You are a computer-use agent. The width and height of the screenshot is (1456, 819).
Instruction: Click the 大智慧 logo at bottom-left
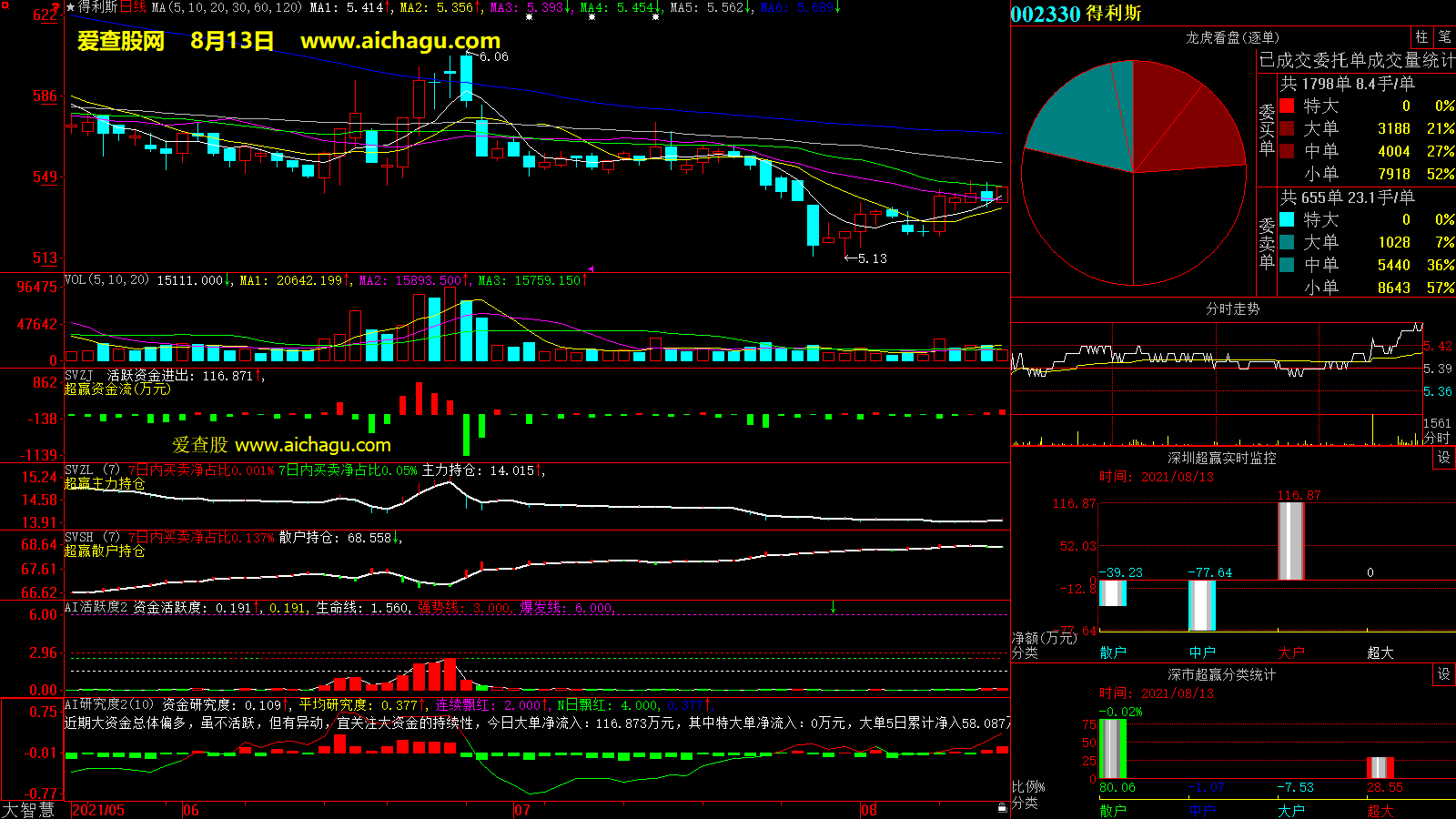click(28, 809)
